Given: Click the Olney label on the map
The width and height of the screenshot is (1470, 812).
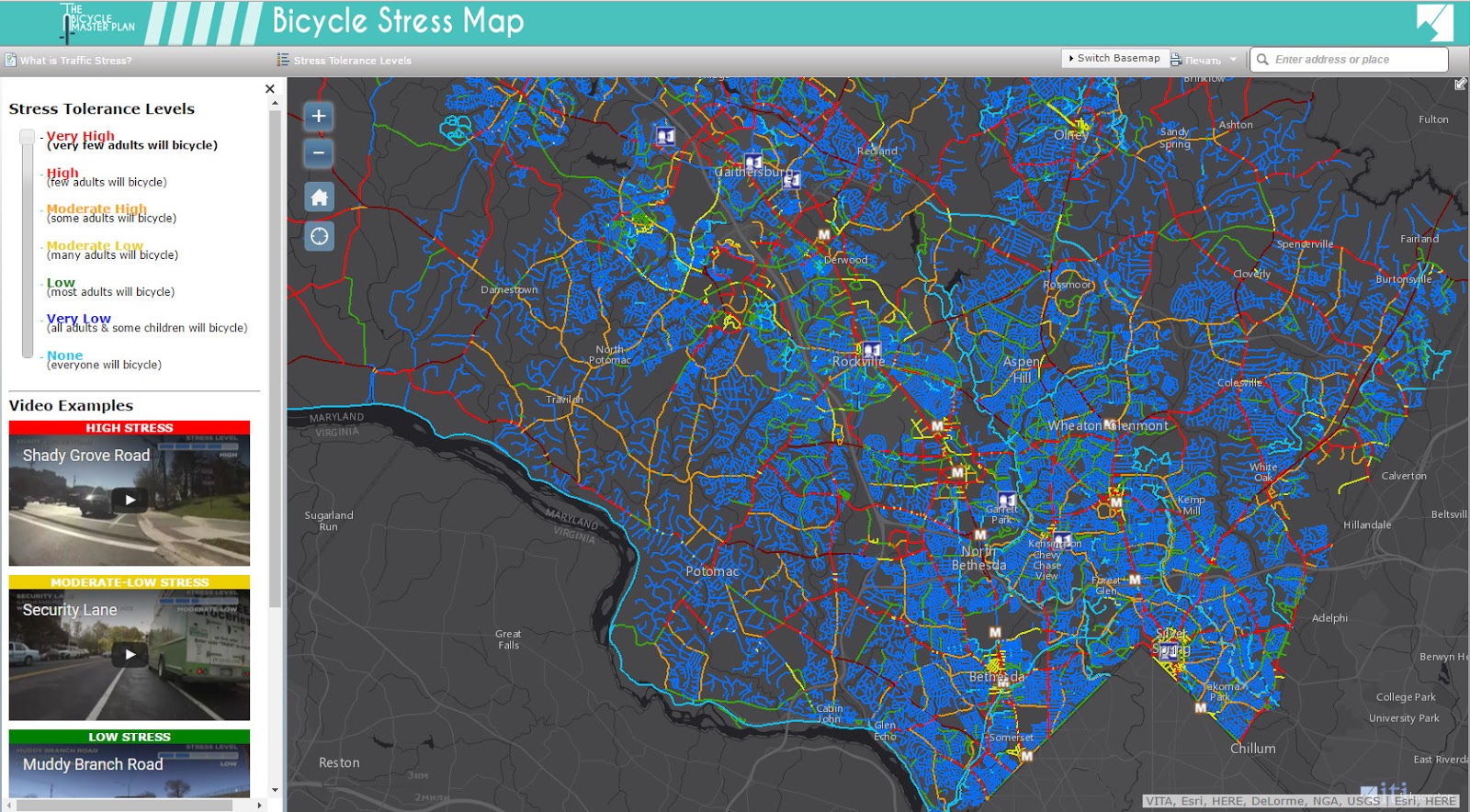Looking at the screenshot, I should (x=1071, y=135).
